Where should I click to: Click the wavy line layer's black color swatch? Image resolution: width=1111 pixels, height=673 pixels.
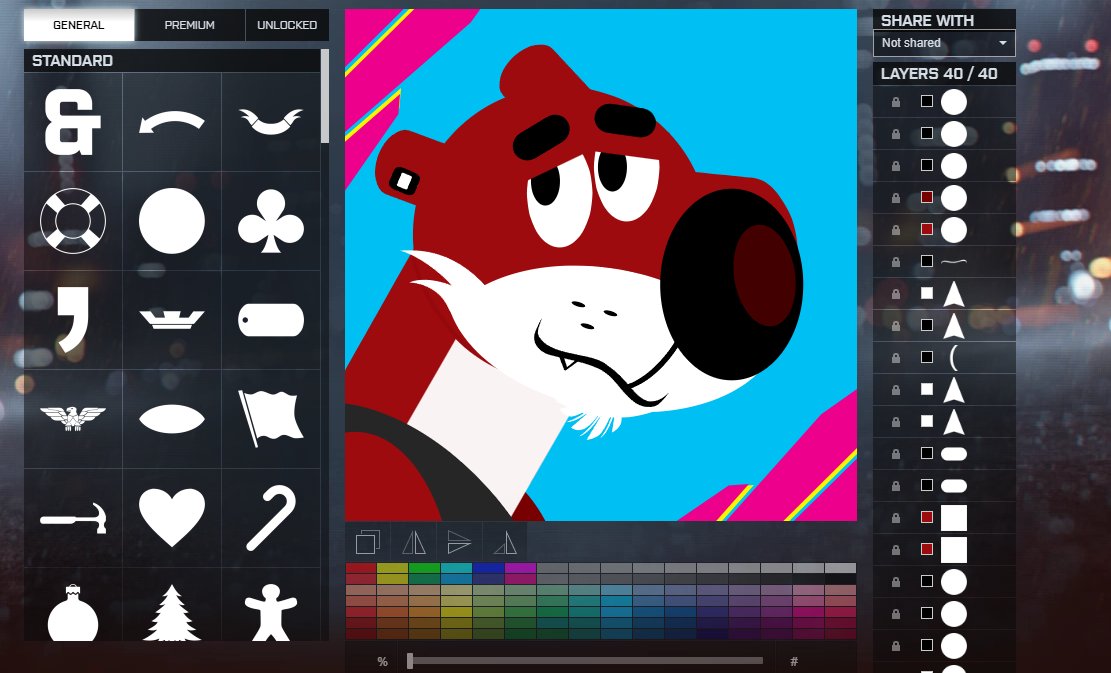(927, 261)
